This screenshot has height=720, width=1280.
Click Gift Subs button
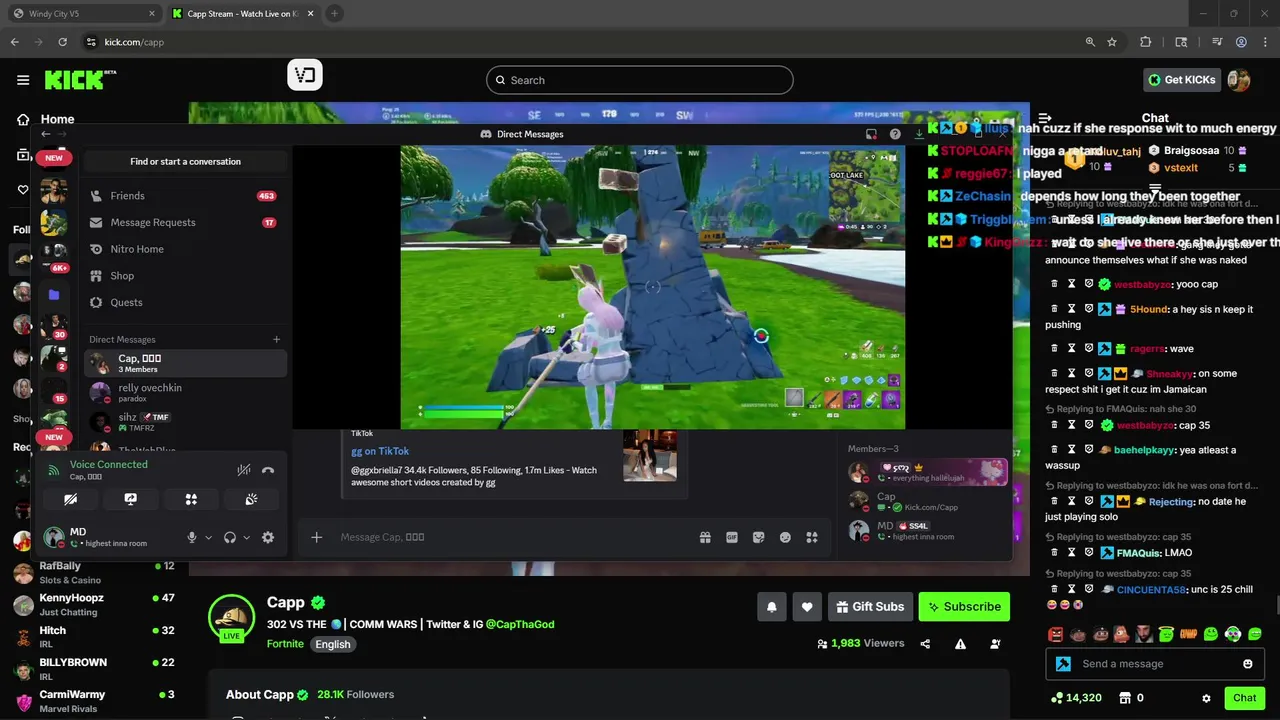tap(869, 606)
